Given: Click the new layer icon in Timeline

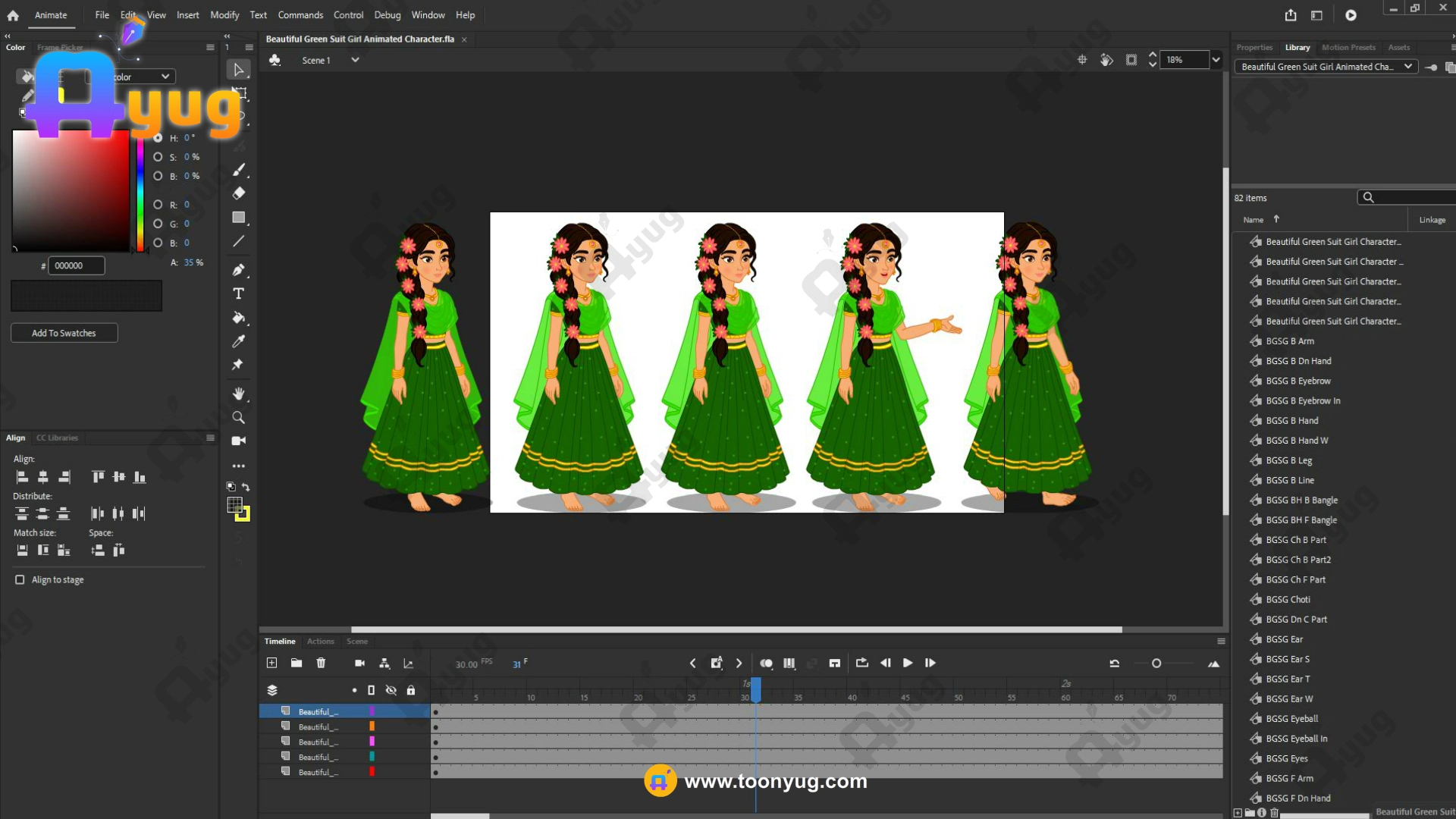Looking at the screenshot, I should pos(271,664).
